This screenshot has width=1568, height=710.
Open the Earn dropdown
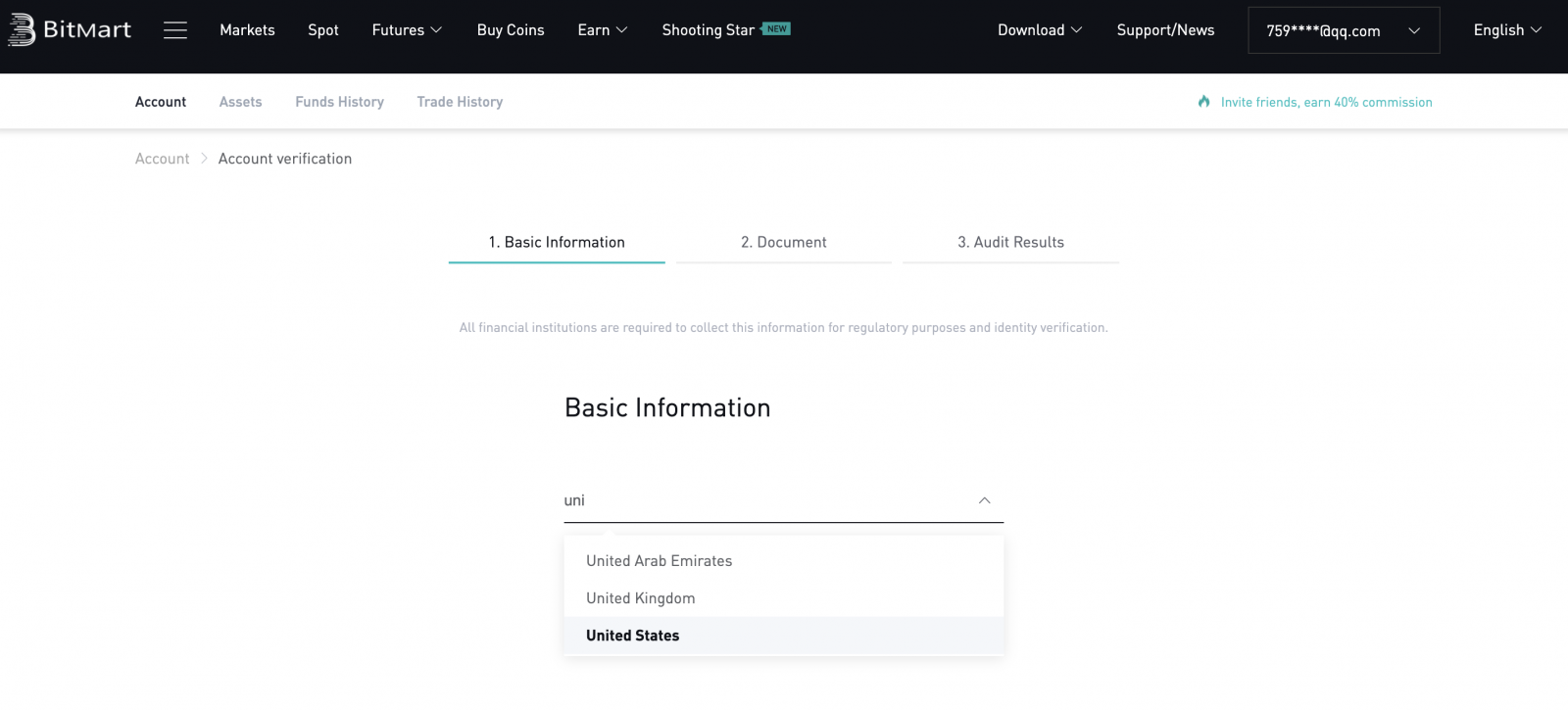pyautogui.click(x=602, y=30)
